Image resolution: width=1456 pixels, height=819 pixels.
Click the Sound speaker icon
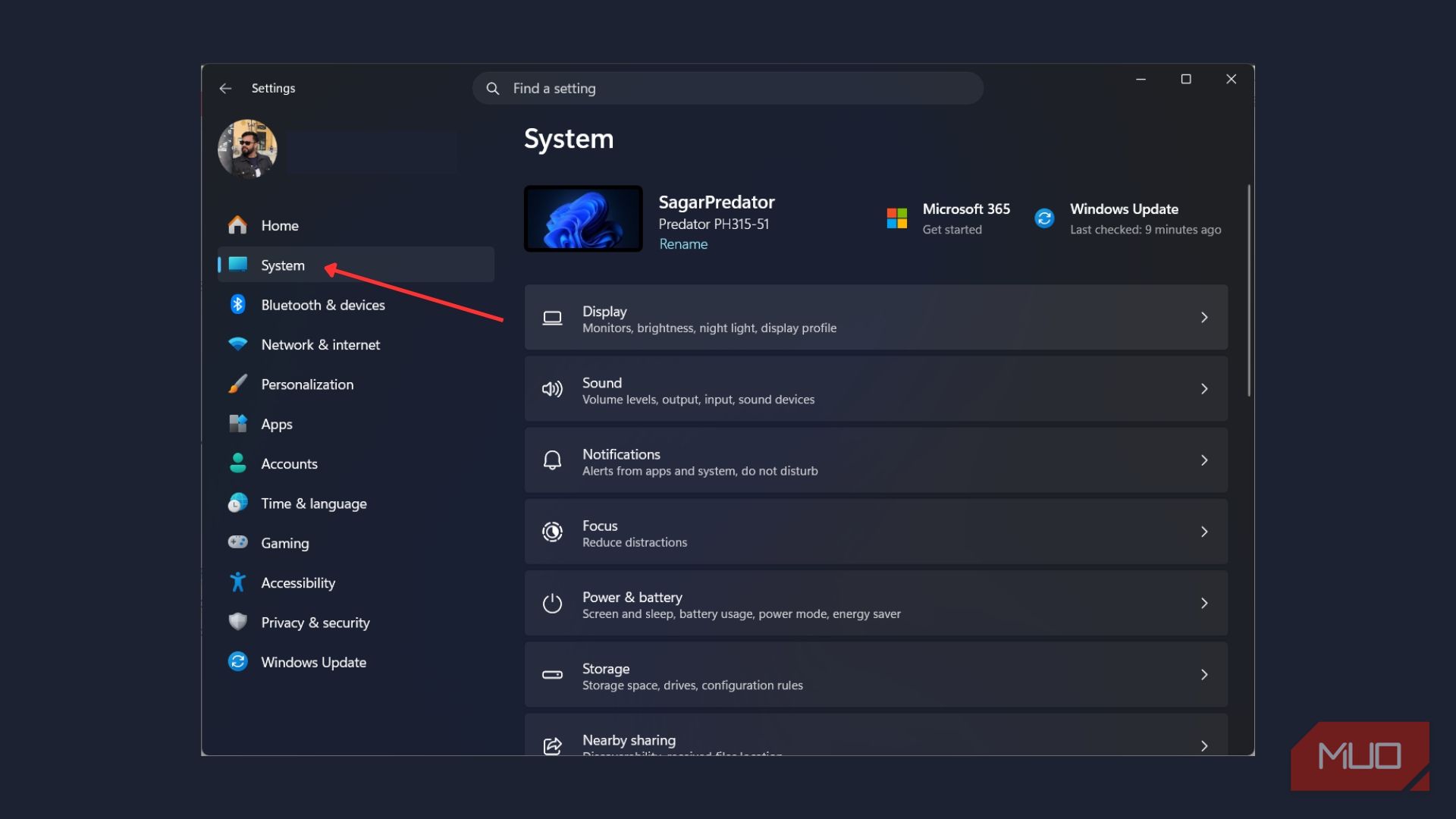(x=552, y=389)
